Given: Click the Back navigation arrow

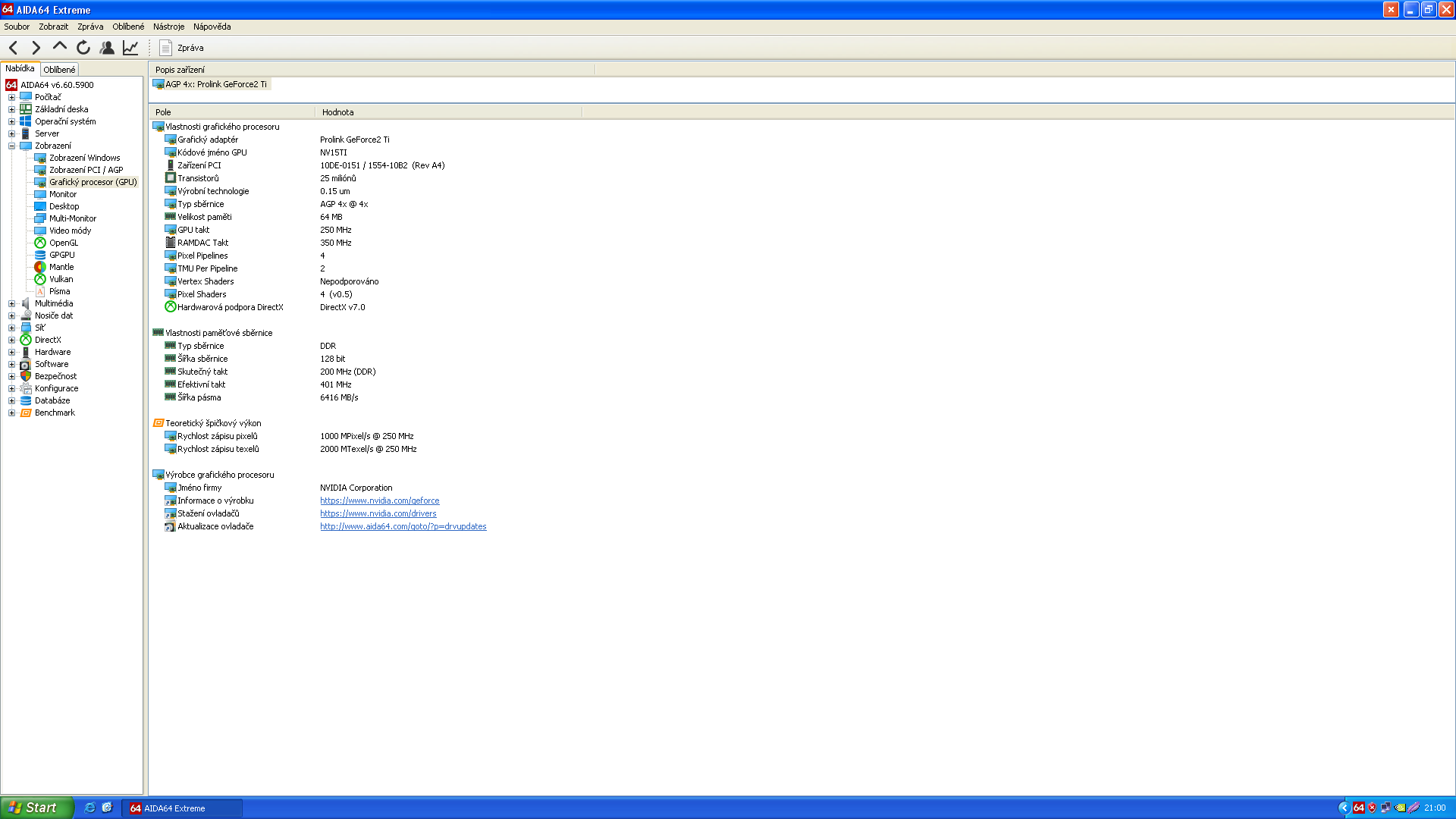Looking at the screenshot, I should (14, 48).
